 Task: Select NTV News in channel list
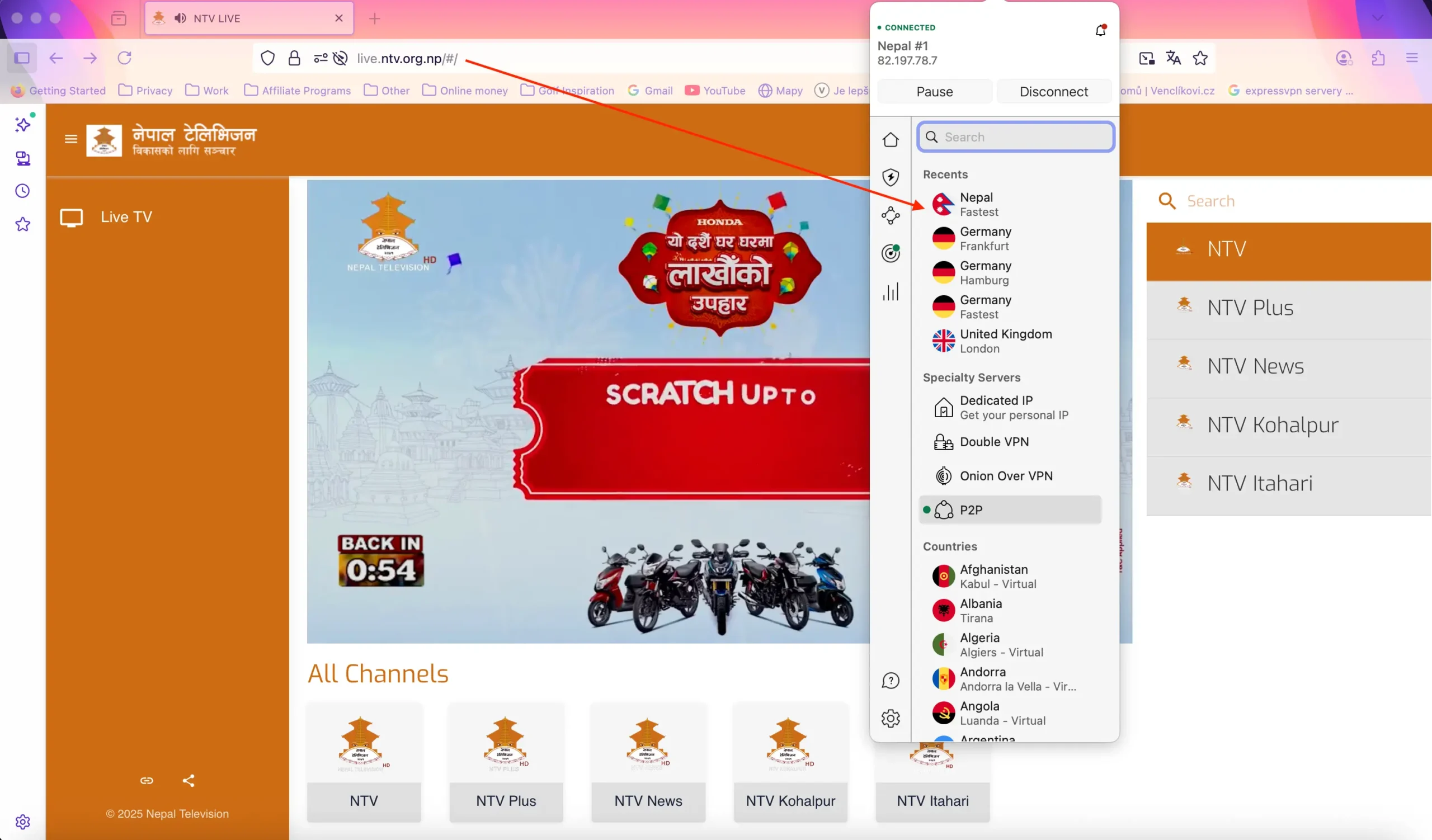[x=1289, y=366]
